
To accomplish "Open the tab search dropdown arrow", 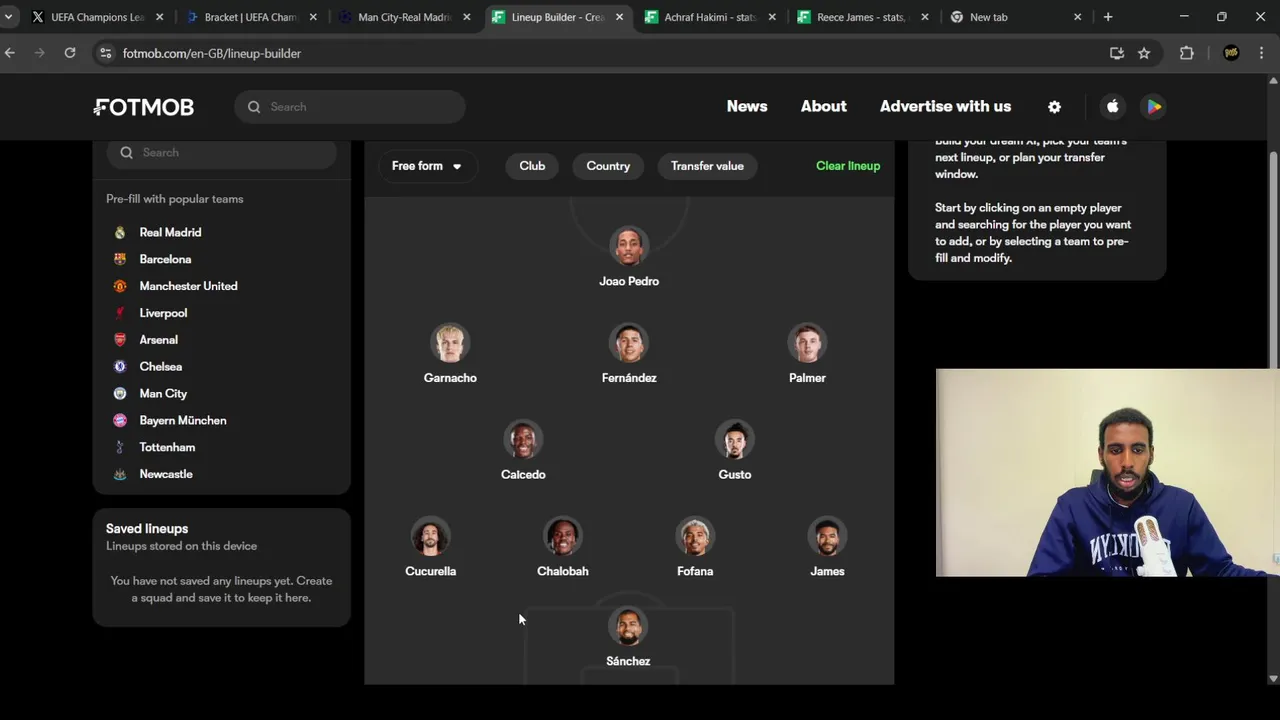I will pos(8,17).
